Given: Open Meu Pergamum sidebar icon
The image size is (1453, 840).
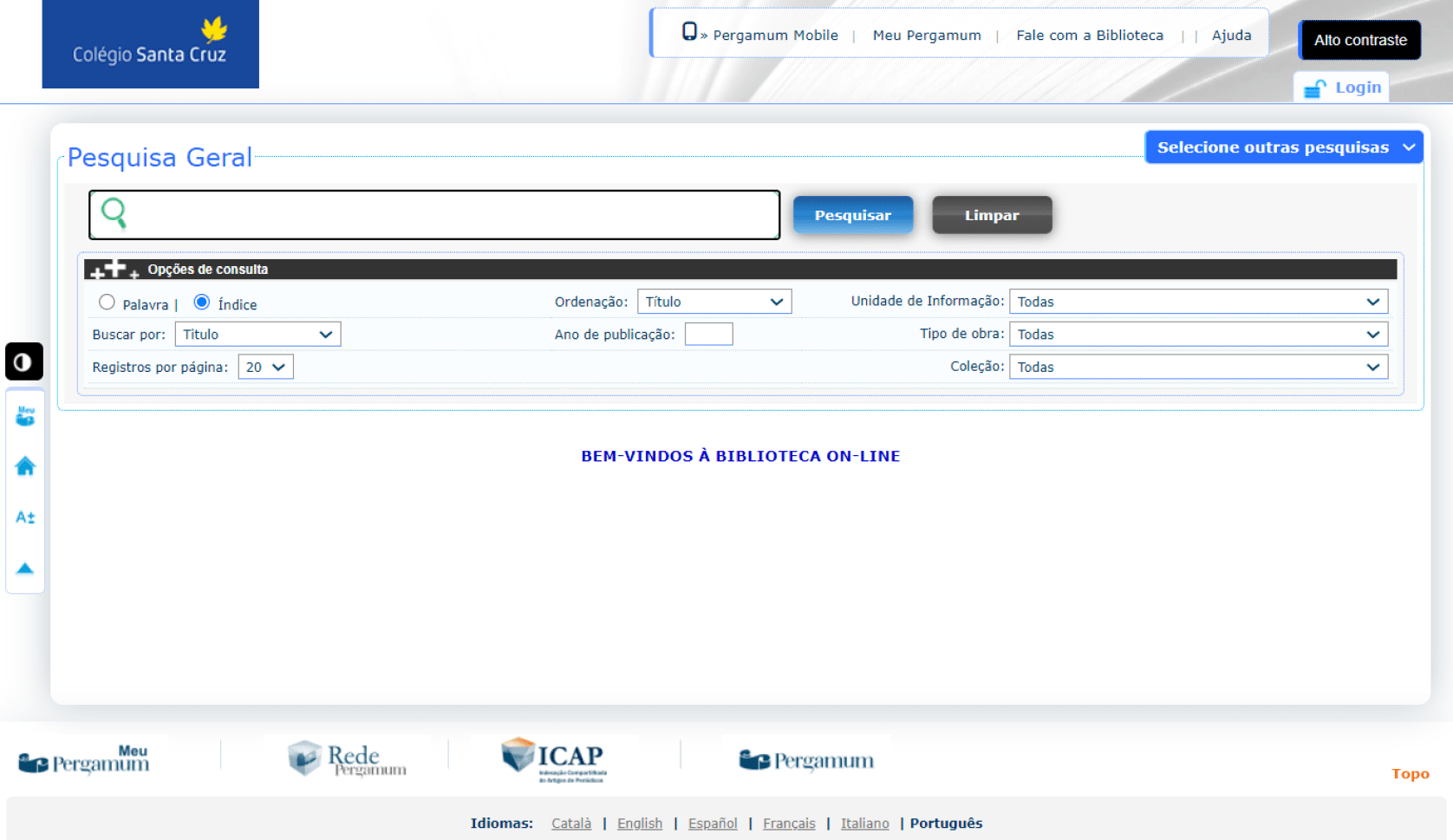Looking at the screenshot, I should (25, 417).
